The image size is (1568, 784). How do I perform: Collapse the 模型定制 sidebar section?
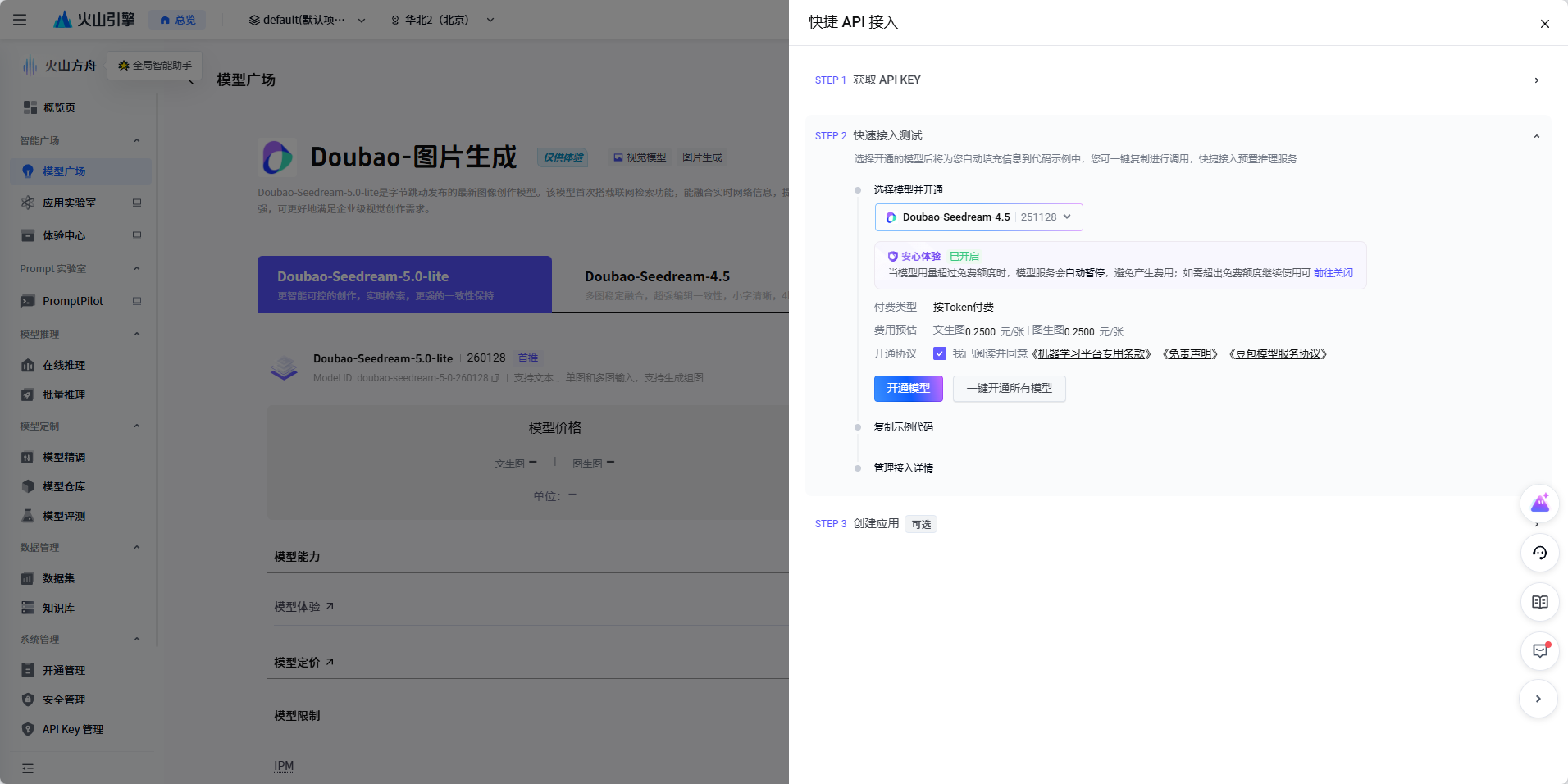pos(137,426)
